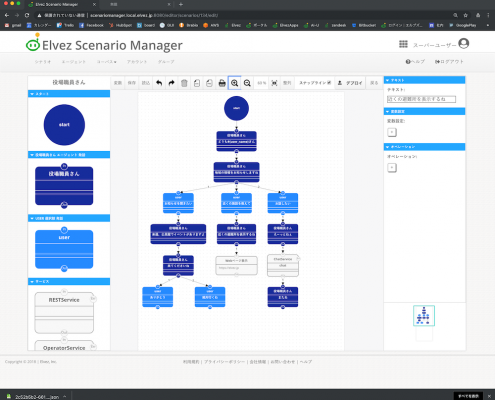Switch to the Elvez Scenario Manager browser tab
The height and width of the screenshot is (400, 495).
[61, 4]
